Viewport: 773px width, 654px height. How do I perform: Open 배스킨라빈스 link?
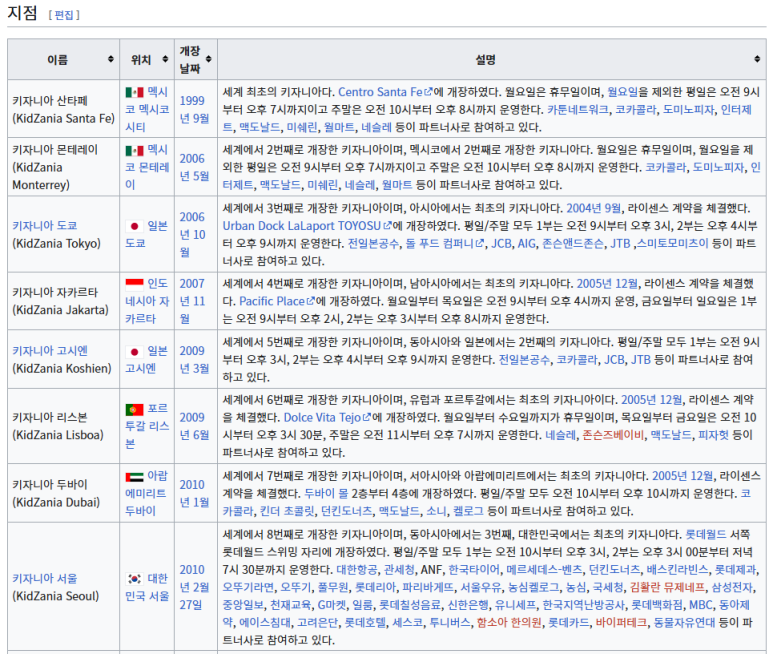coord(677,570)
